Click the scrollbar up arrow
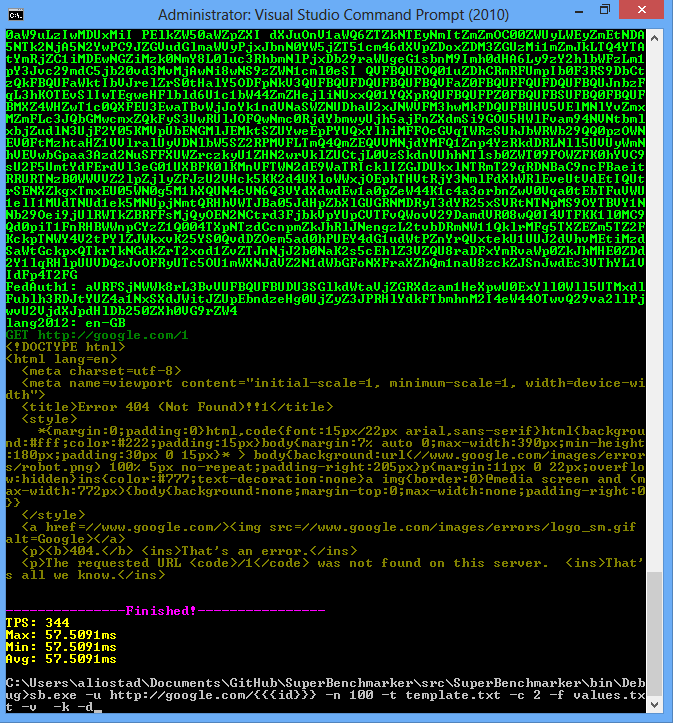The width and height of the screenshot is (673, 723). (654, 39)
